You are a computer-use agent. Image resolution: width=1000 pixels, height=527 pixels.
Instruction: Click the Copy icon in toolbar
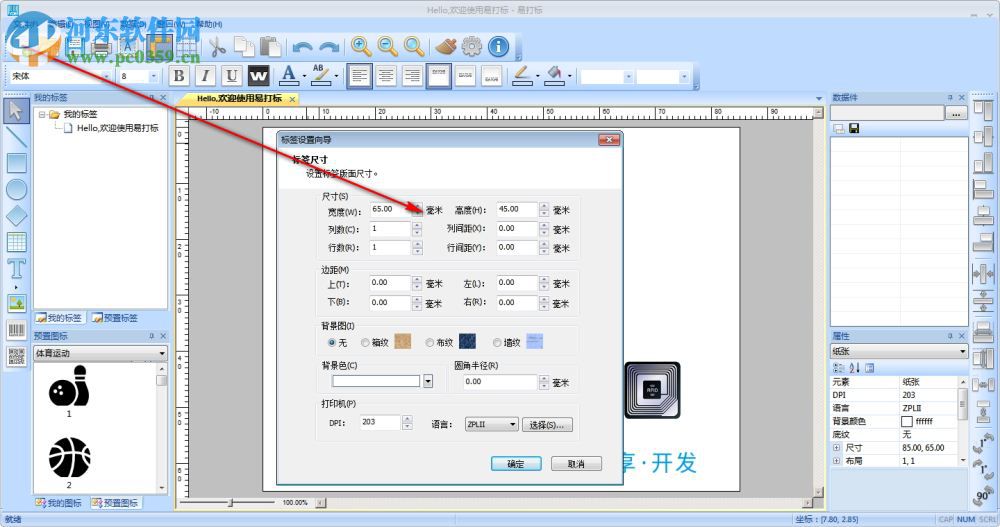click(x=243, y=47)
